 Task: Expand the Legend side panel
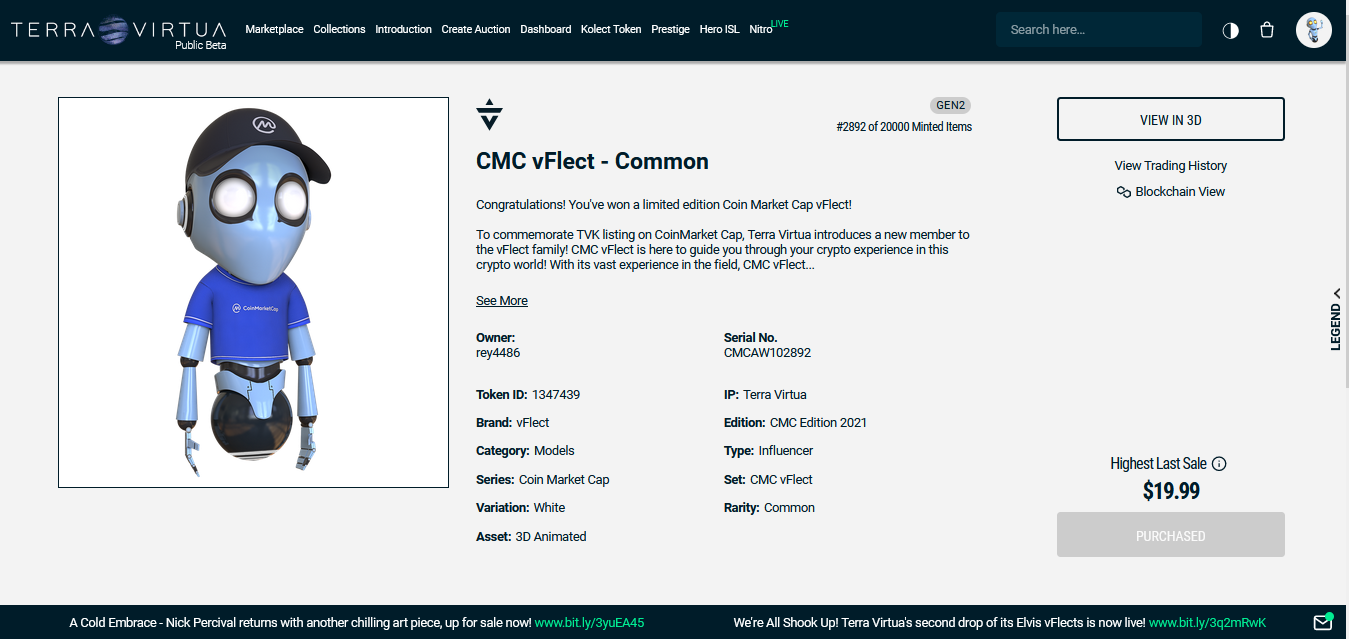pyautogui.click(x=1336, y=318)
